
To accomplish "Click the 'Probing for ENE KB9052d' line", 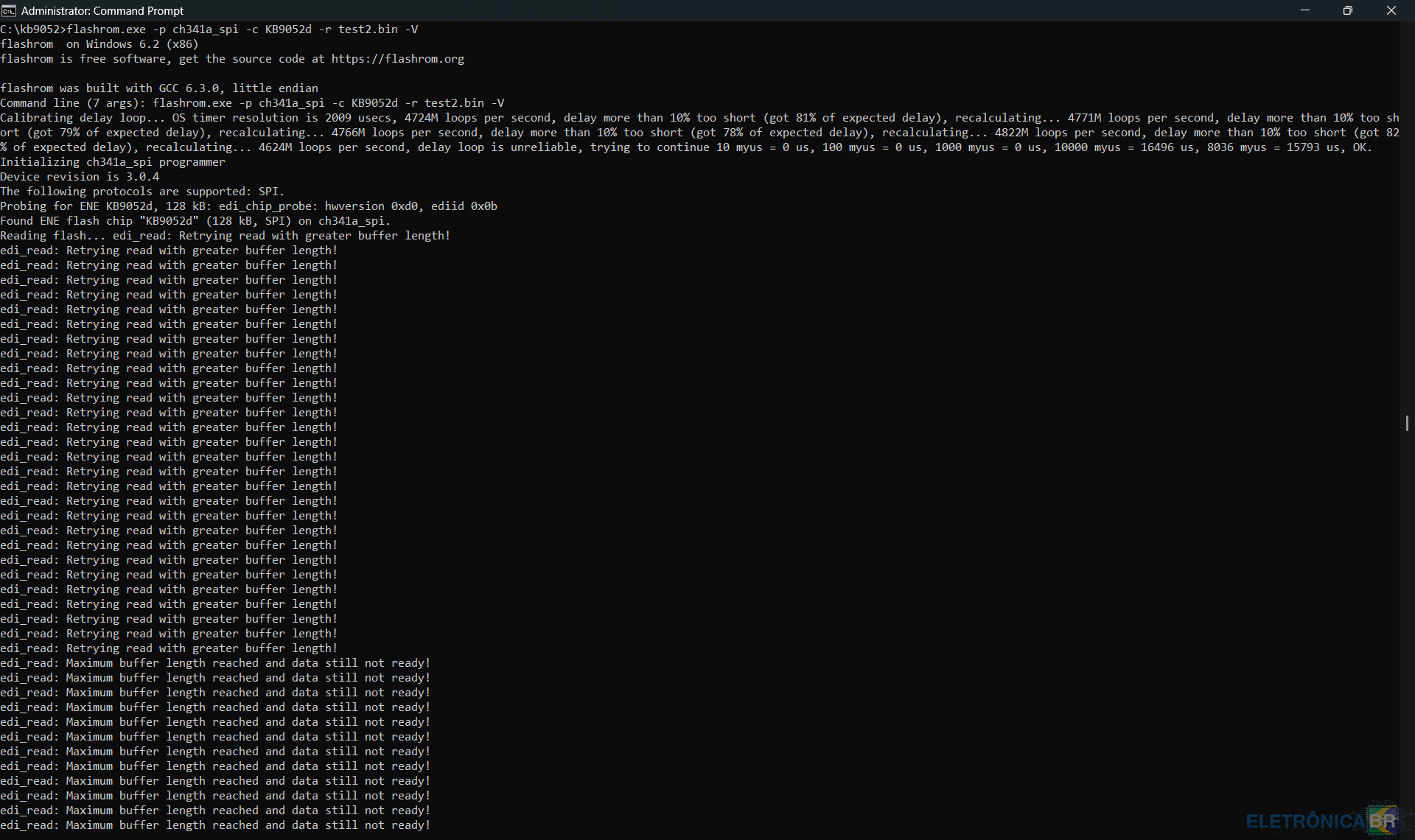I will tap(248, 206).
